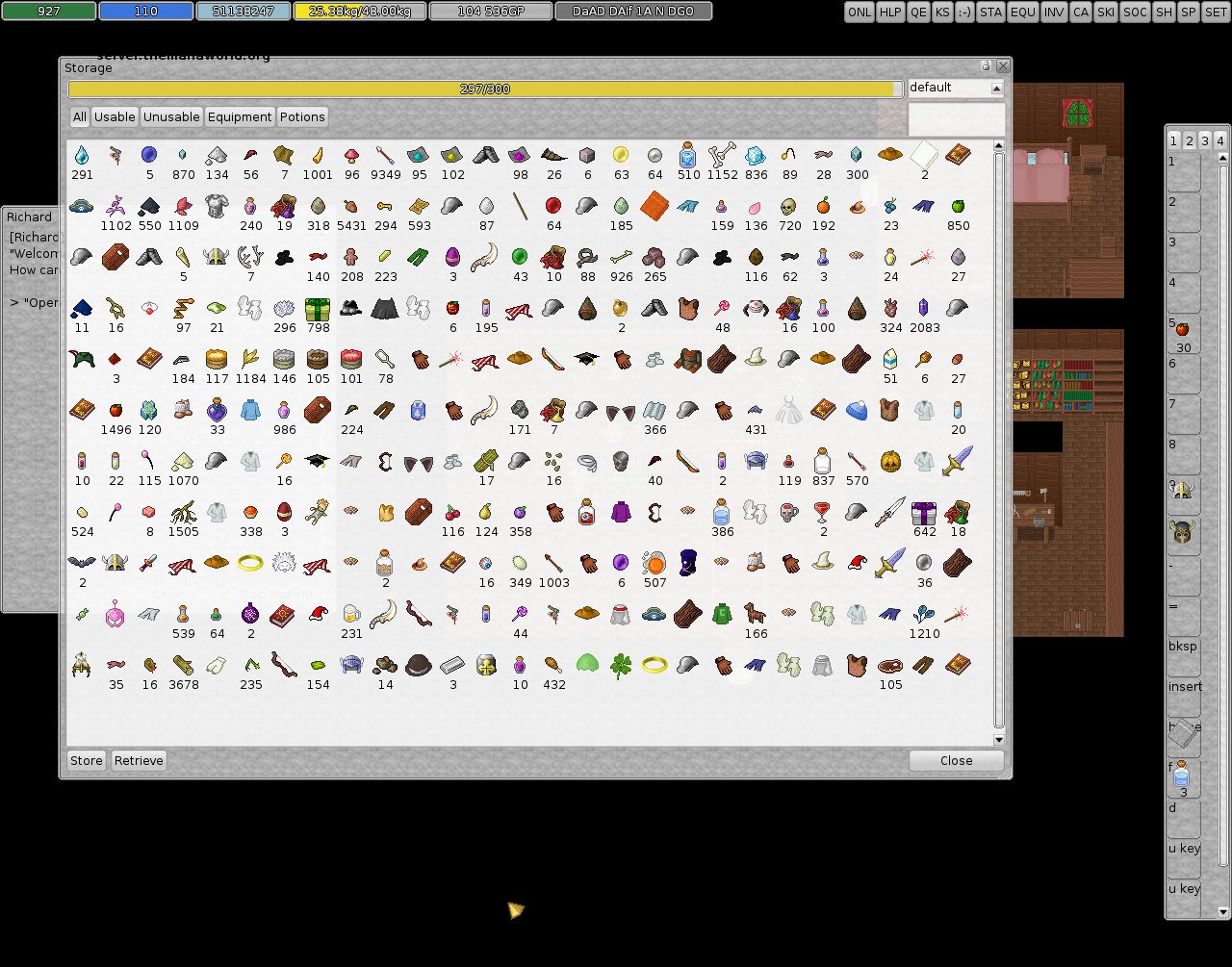1232x967 pixels.
Task: Select the purple crystal stack of 2083
Action: [x=924, y=308]
